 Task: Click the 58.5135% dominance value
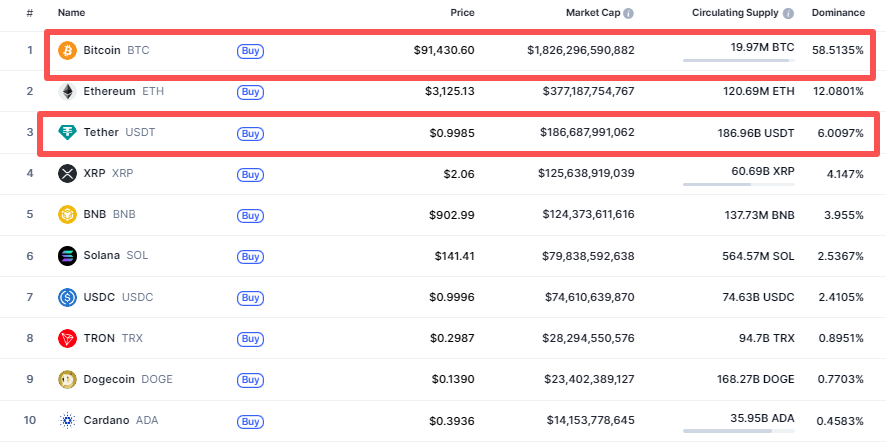[838, 50]
